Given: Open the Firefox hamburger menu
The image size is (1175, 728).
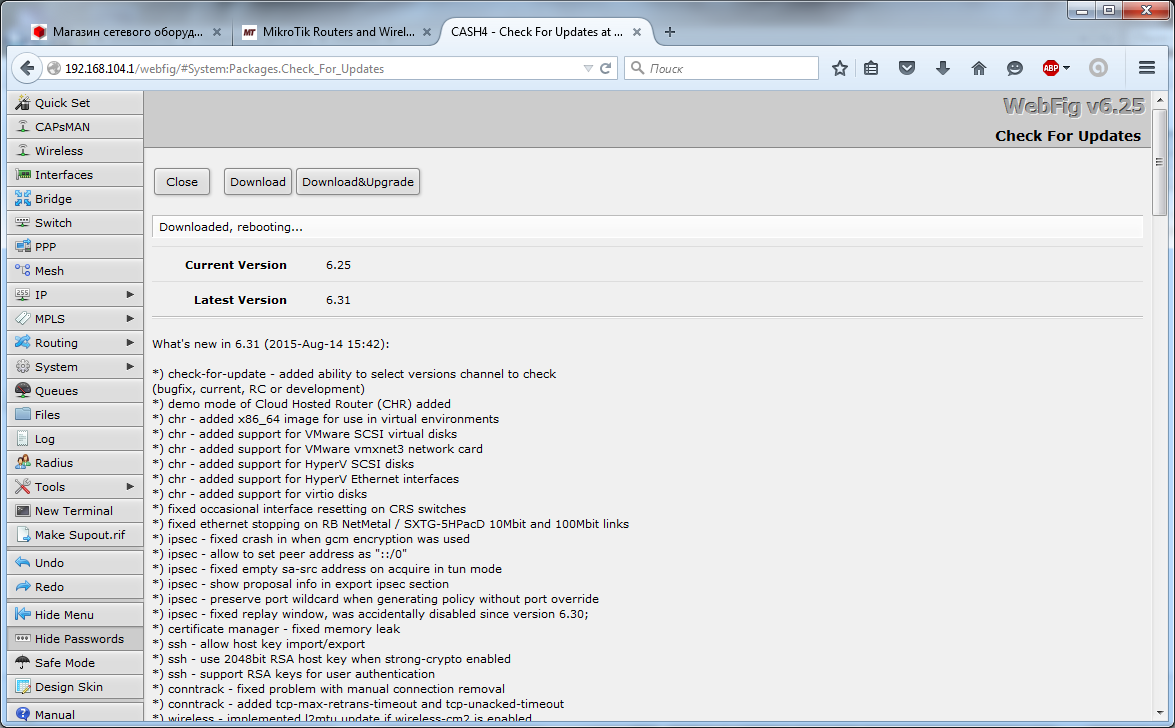Looking at the screenshot, I should [1147, 68].
